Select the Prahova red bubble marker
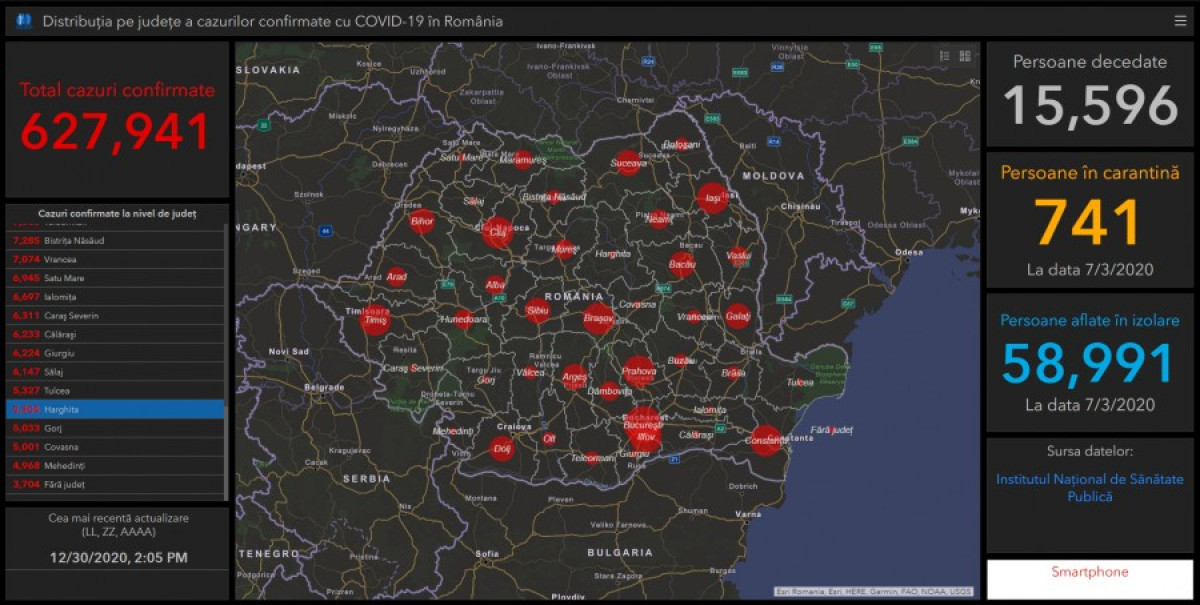Screen dimensions: 1200x605 [638, 371]
